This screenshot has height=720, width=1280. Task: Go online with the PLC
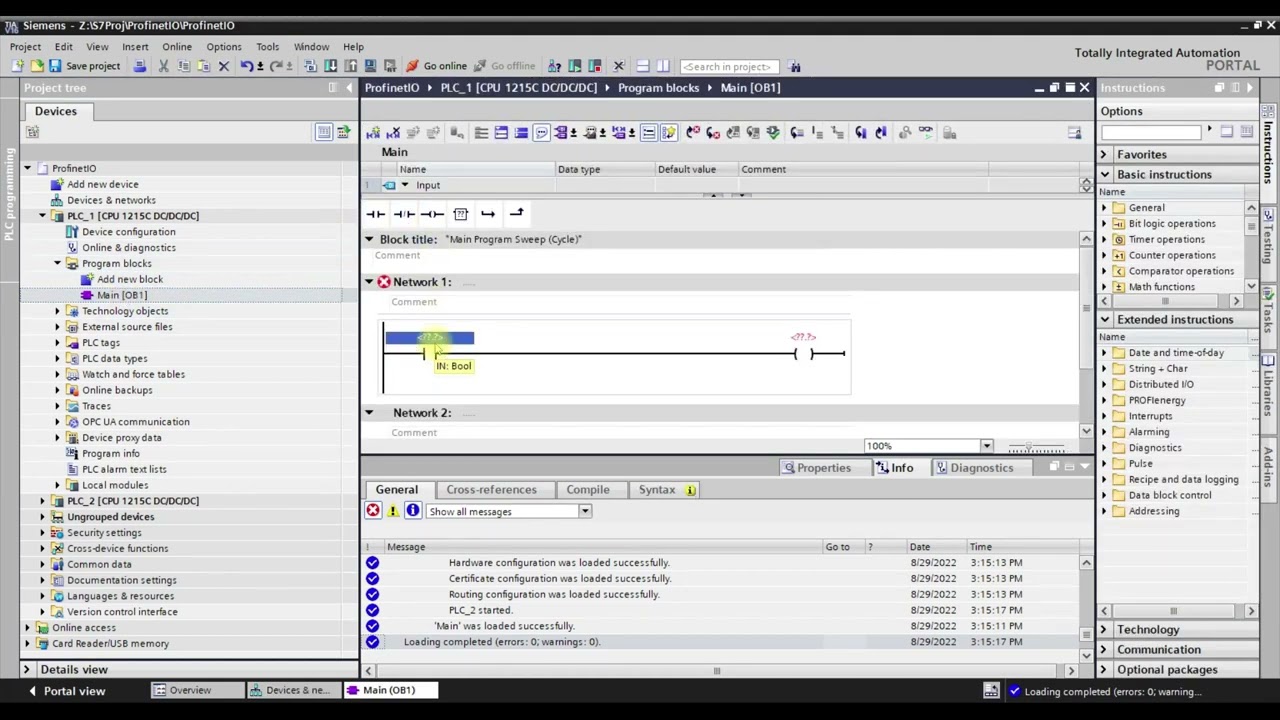pyautogui.click(x=436, y=66)
